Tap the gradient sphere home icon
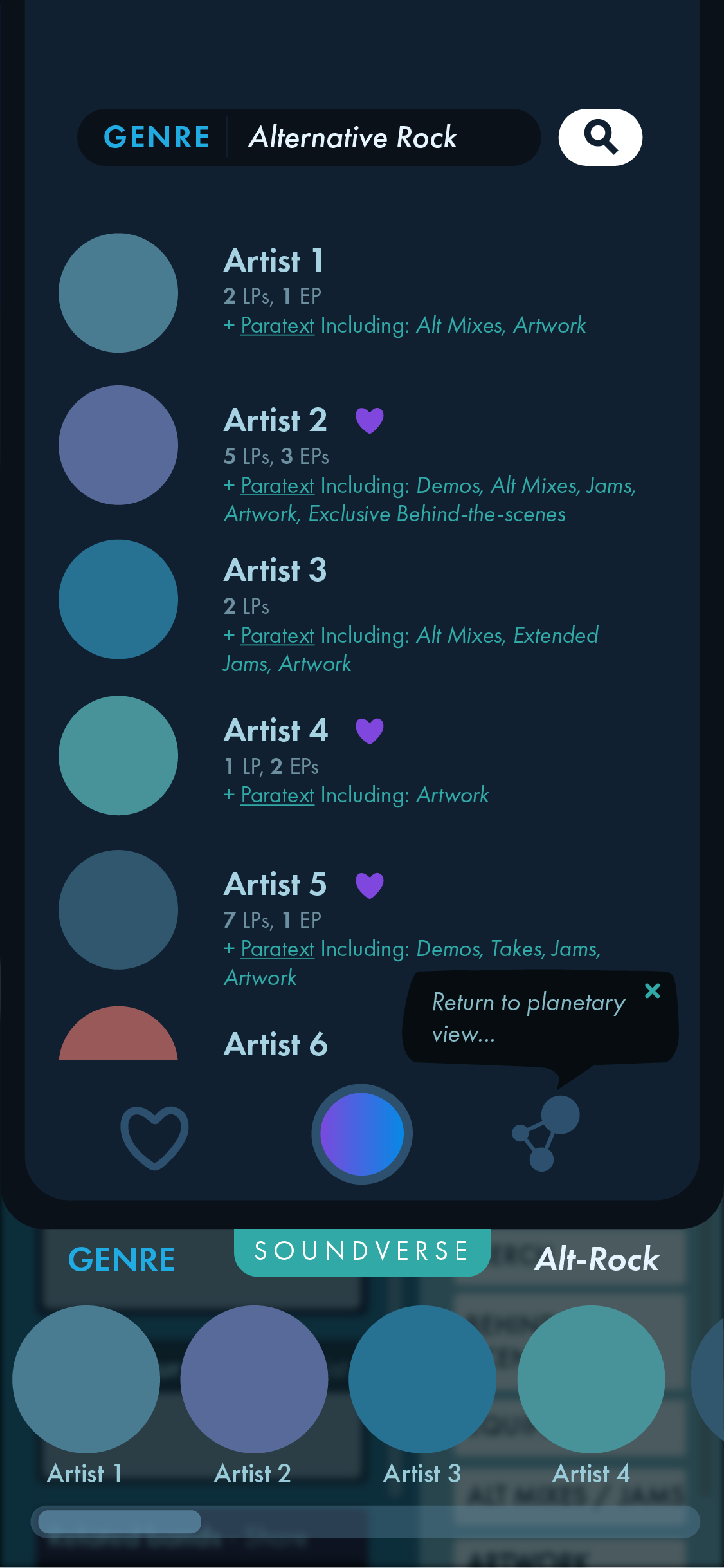724x1568 pixels. click(362, 1134)
